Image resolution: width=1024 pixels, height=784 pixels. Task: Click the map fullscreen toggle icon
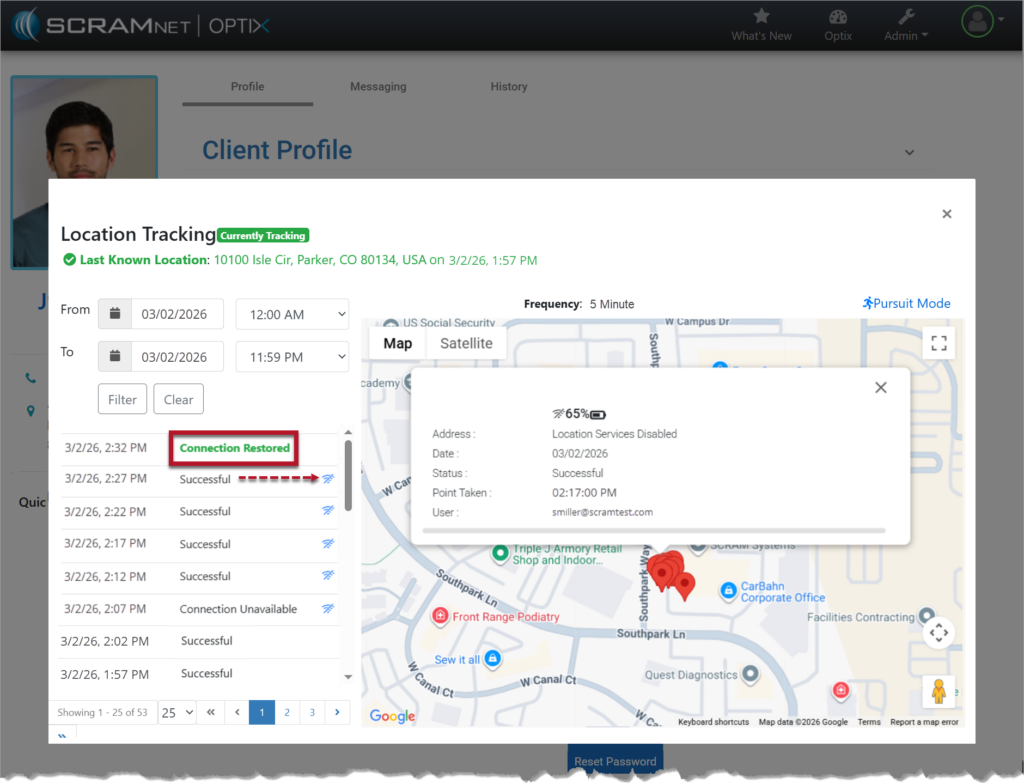938,343
